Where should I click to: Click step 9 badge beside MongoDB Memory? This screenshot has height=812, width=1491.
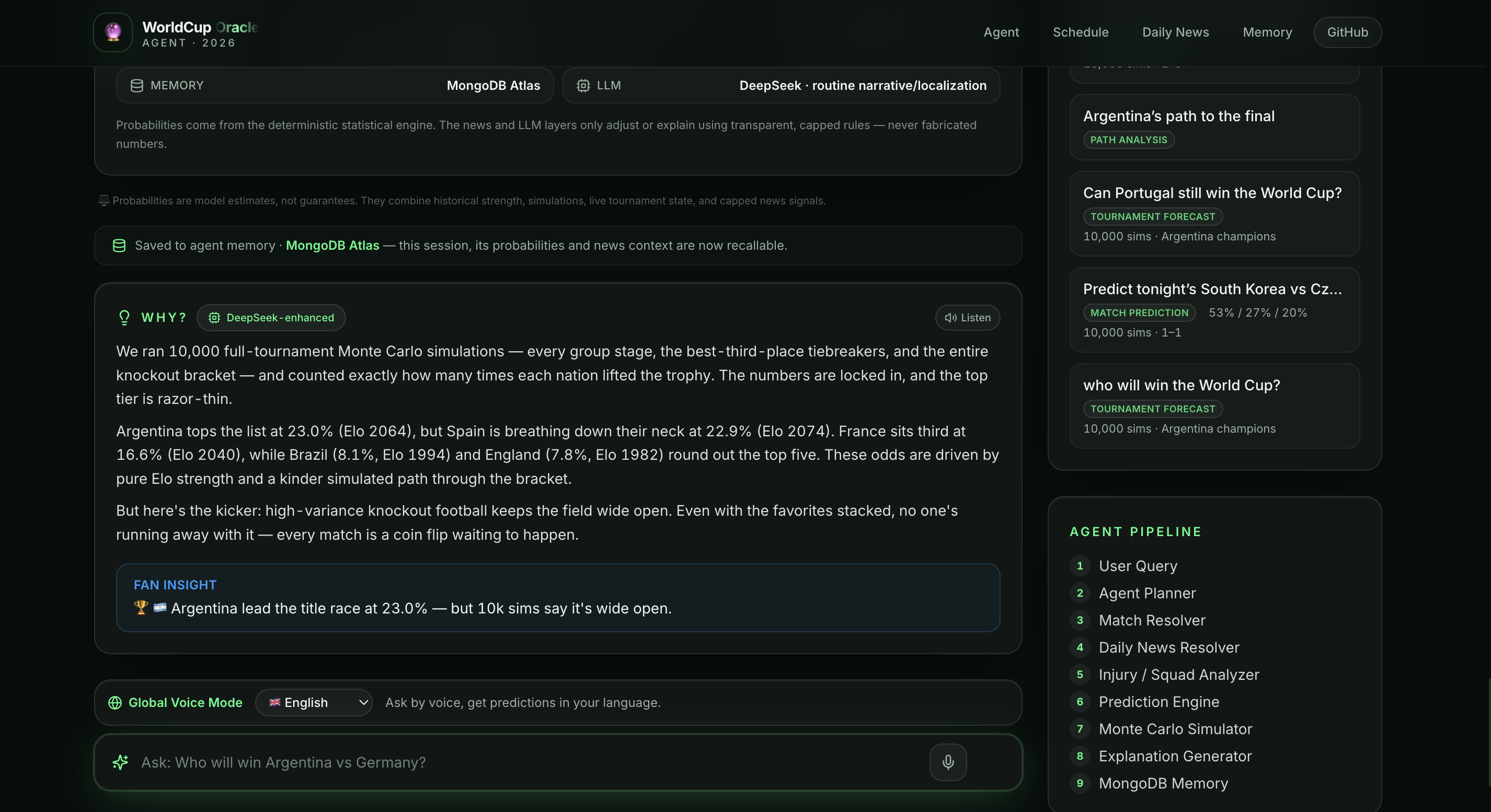coord(1080,783)
